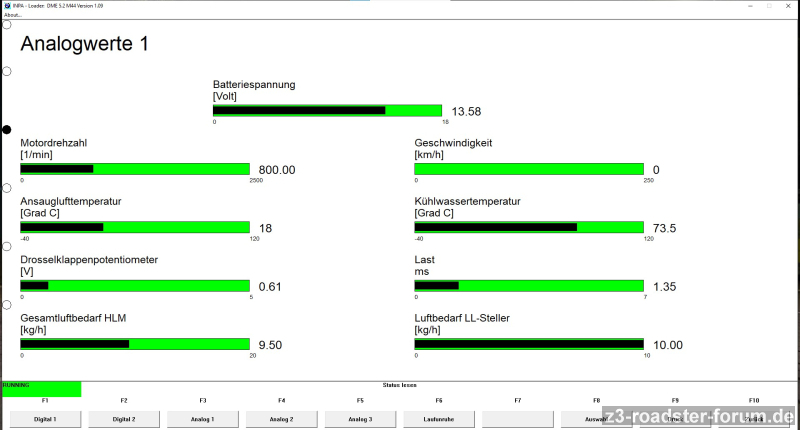The image size is (800, 430).
Task: Minimize the INPA window
Action: tap(741, 5)
